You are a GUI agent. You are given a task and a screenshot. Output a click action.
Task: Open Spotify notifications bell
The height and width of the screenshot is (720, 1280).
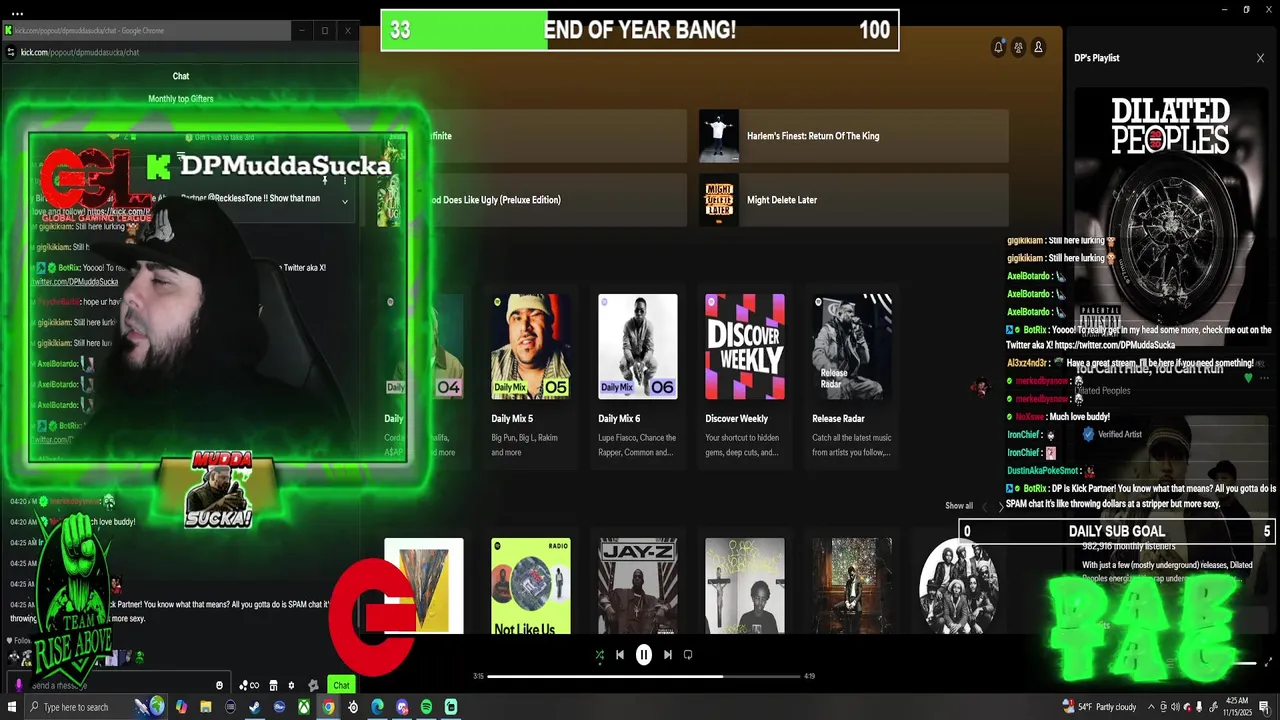click(998, 47)
